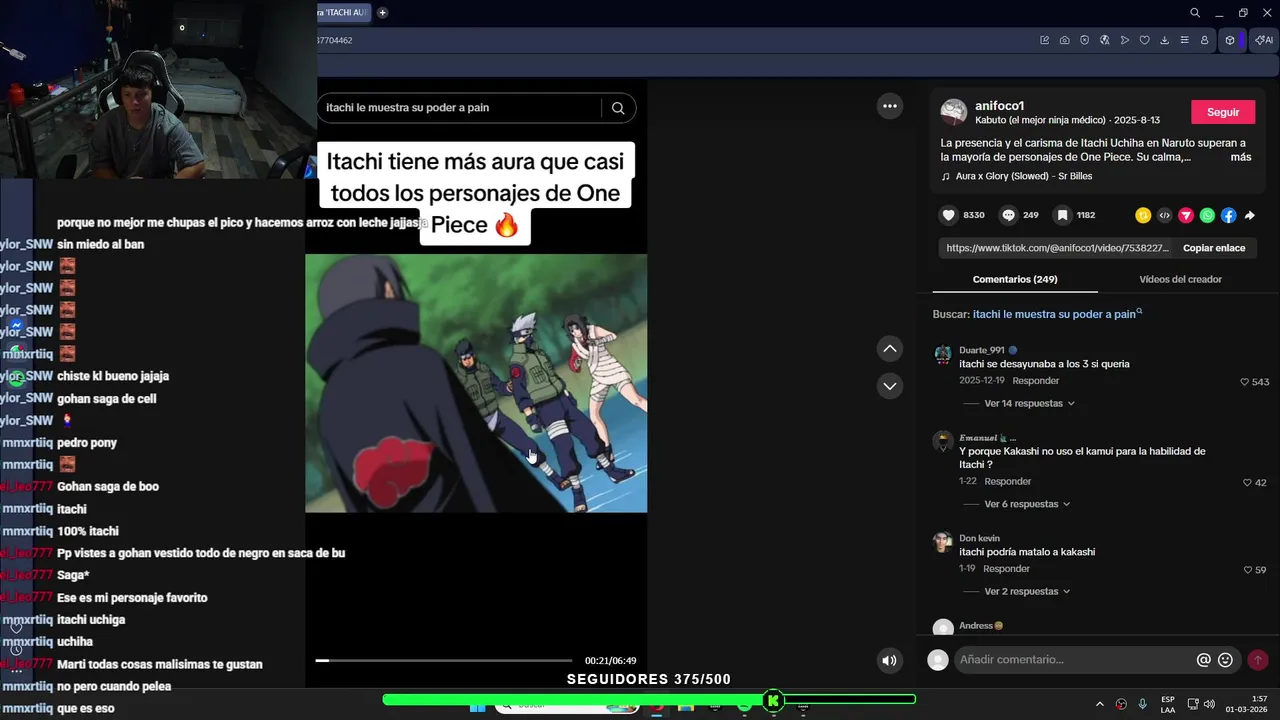The width and height of the screenshot is (1280, 720).
Task: Open browser search magnifier in title bar
Action: point(1195,13)
